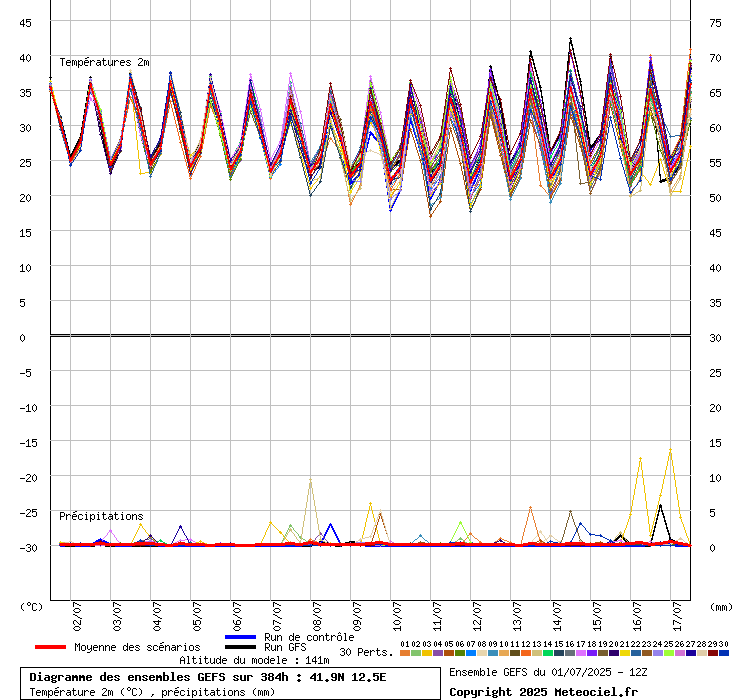Click the 12/07 date label
The width and height of the screenshot is (740, 700).
pos(477,616)
